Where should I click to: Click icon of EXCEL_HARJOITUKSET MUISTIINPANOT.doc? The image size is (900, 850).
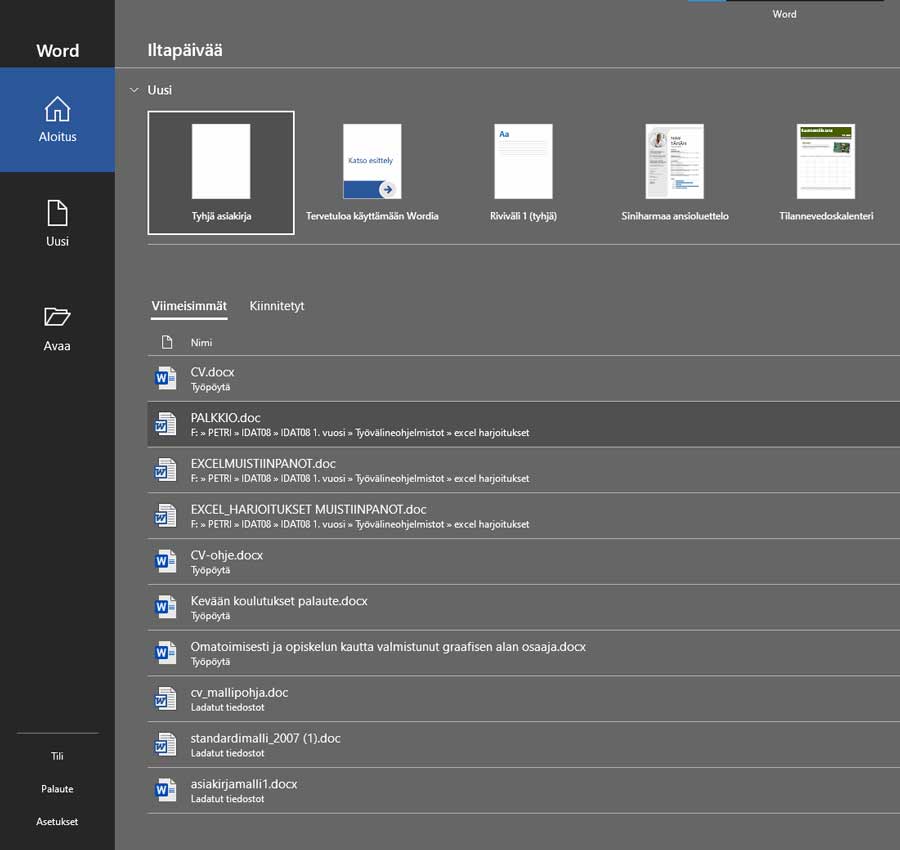(x=165, y=516)
